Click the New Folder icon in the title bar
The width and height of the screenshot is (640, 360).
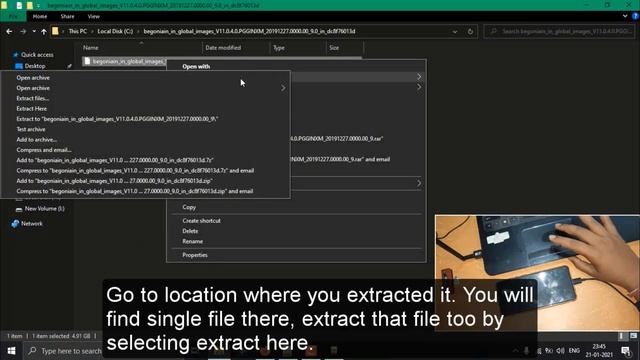(29, 5)
